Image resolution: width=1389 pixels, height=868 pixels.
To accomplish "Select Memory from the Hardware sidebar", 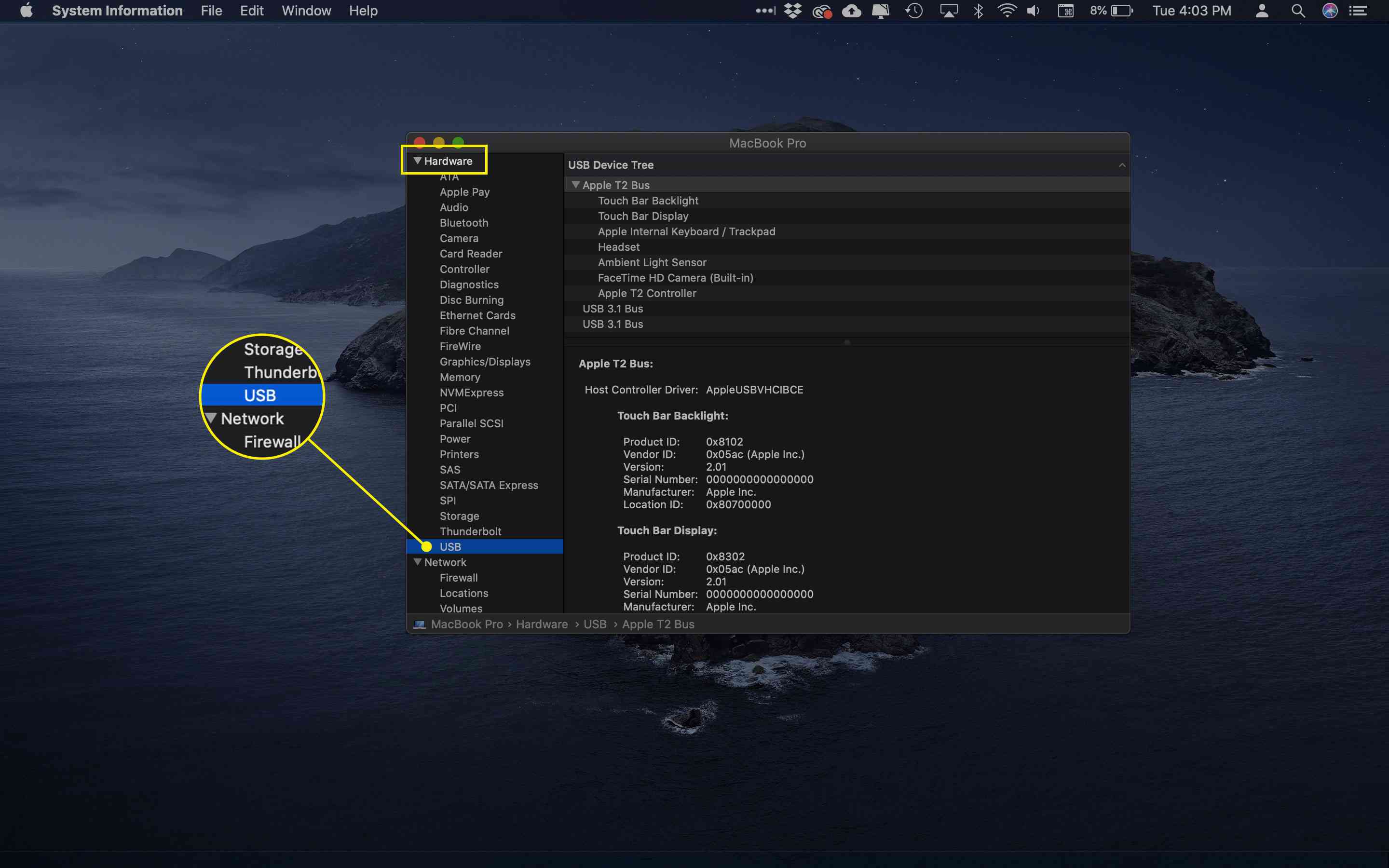I will coord(459,377).
